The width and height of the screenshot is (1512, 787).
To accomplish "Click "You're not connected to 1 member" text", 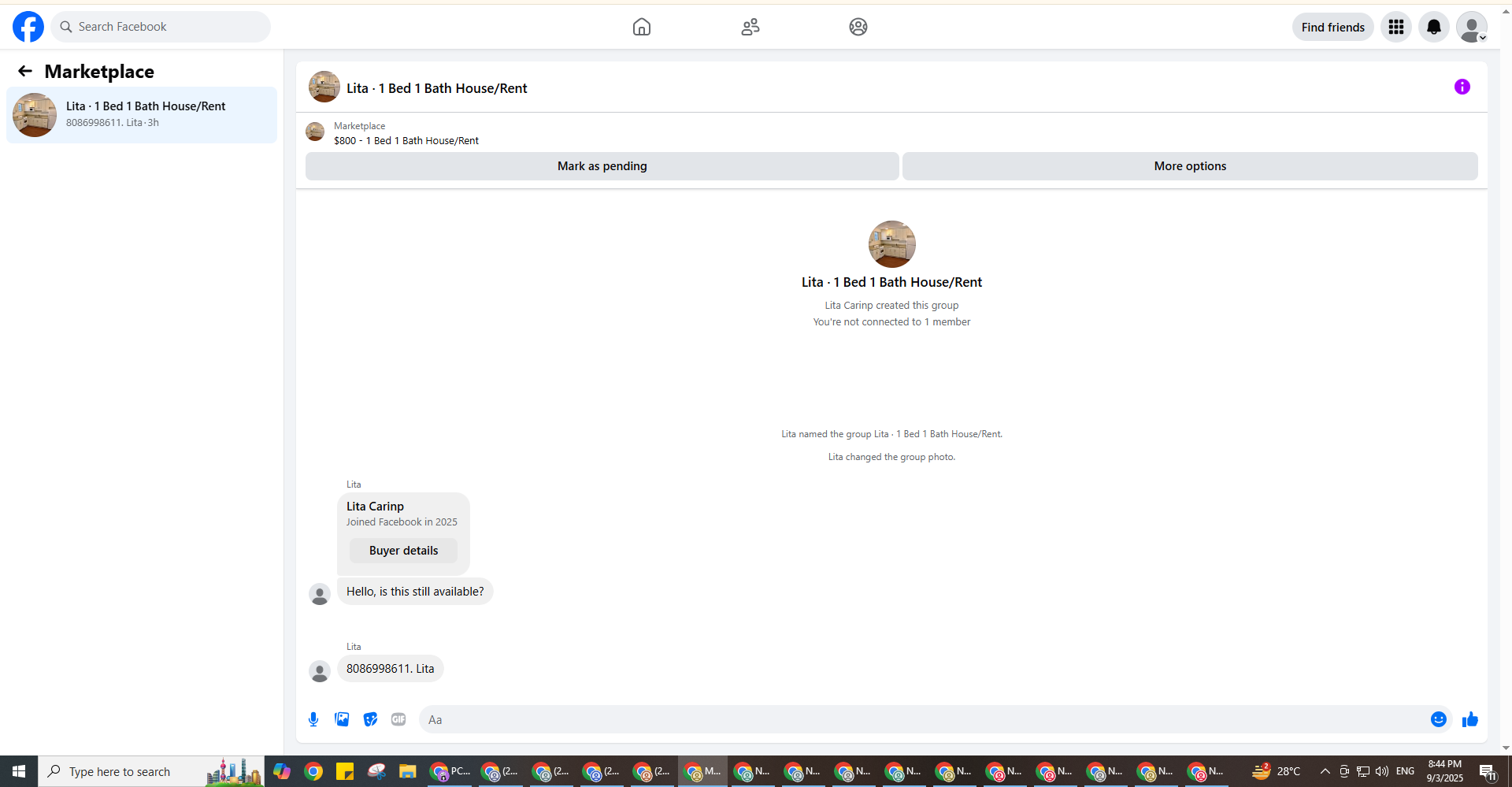I will click(891, 322).
